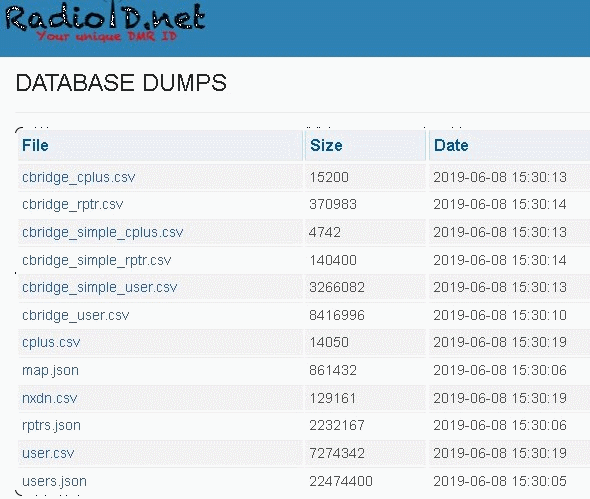Open map.json dump
The width and height of the screenshot is (590, 499).
point(50,370)
